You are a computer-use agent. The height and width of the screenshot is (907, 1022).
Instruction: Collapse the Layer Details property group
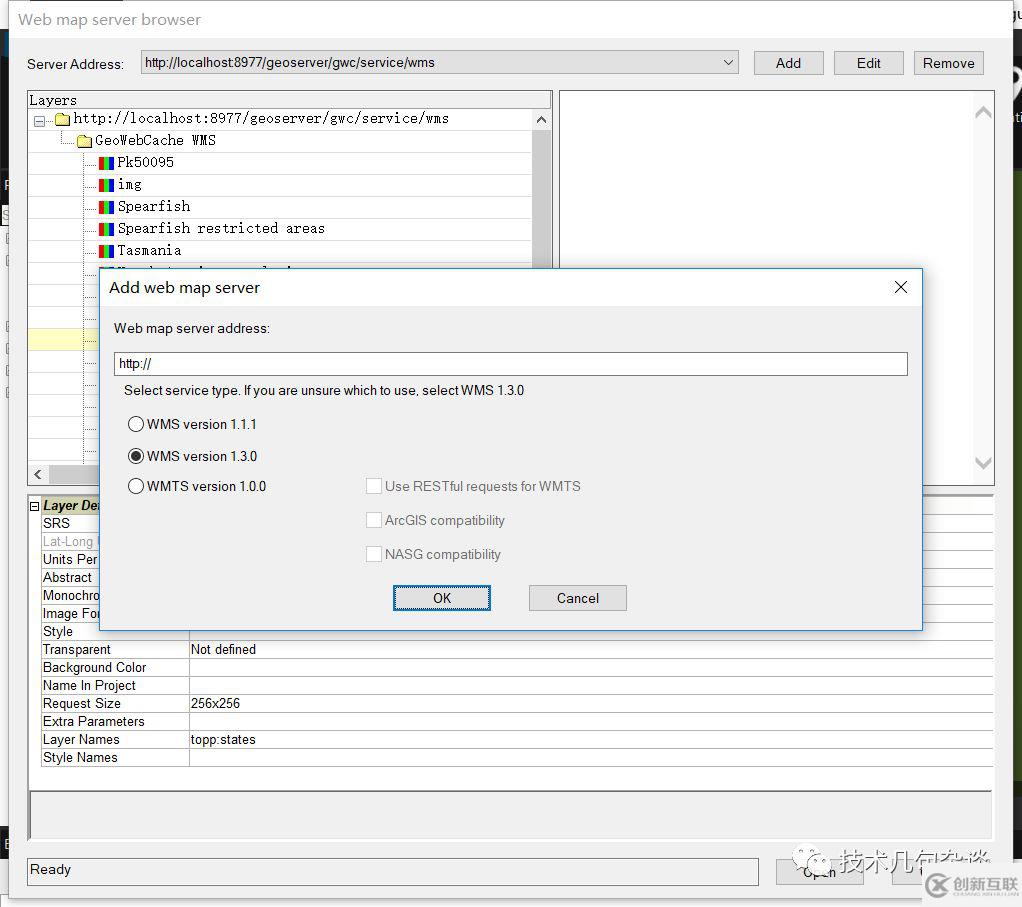coord(35,506)
